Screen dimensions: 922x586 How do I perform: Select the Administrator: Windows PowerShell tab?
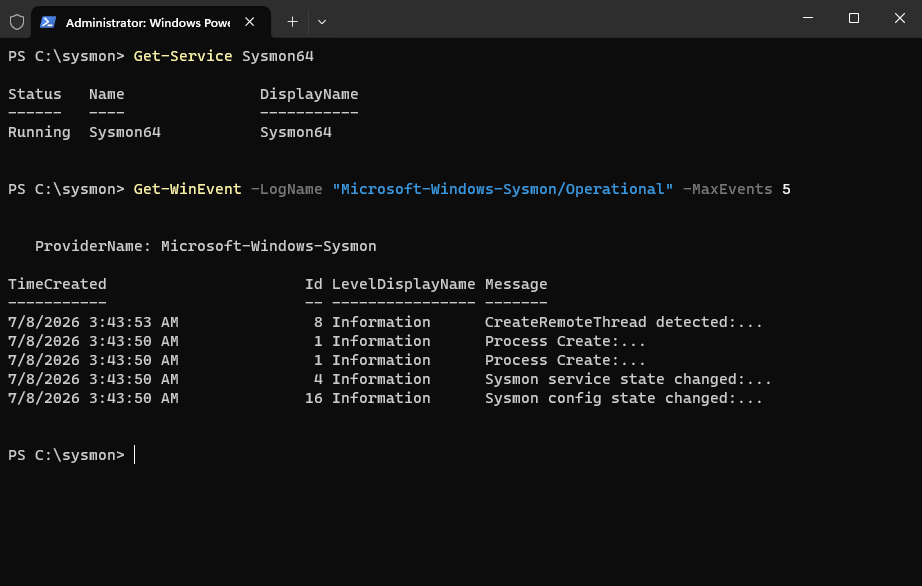(x=151, y=22)
